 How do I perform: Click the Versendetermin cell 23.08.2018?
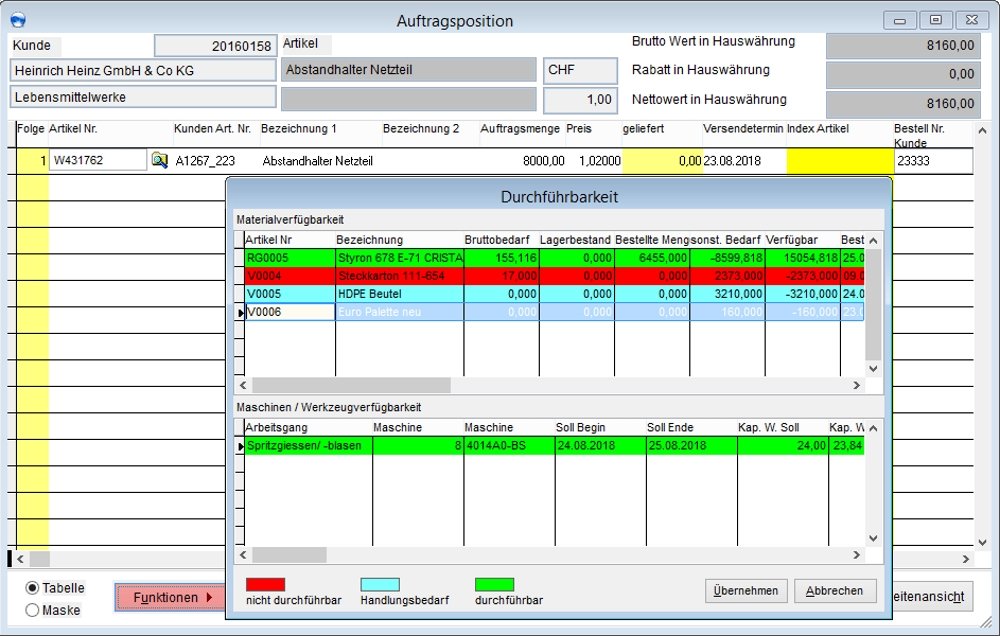click(x=744, y=161)
